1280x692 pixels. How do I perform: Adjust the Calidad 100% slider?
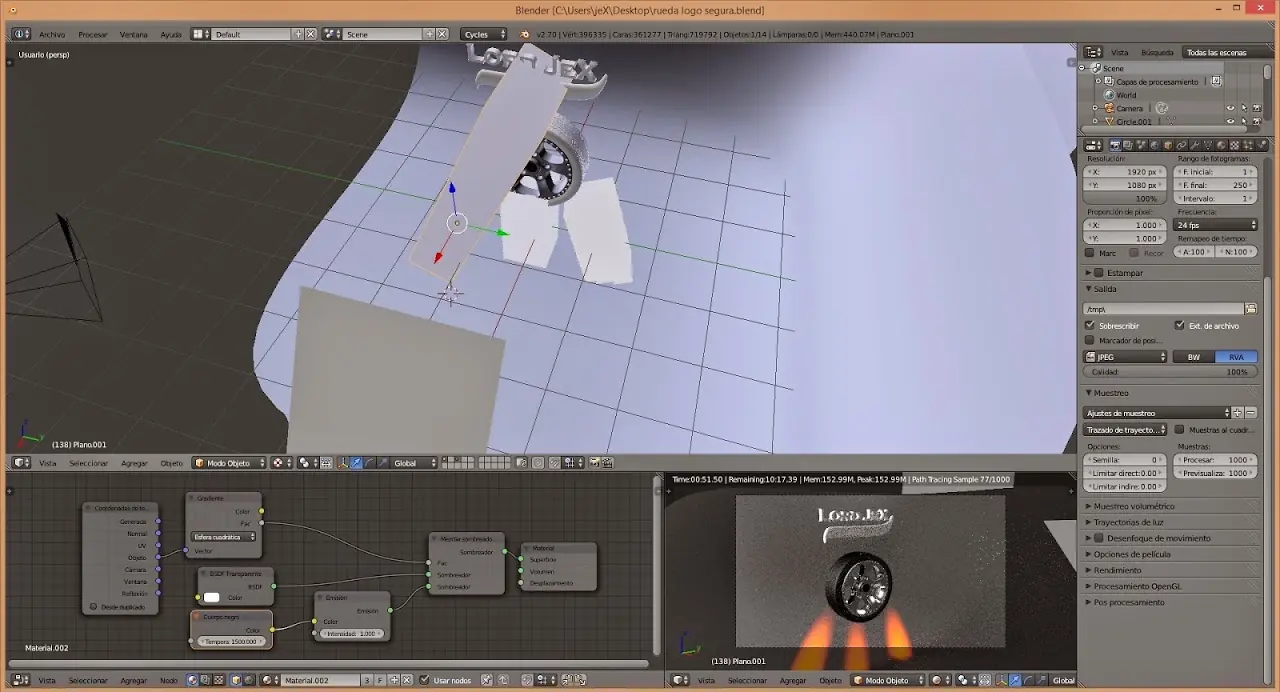point(1170,372)
